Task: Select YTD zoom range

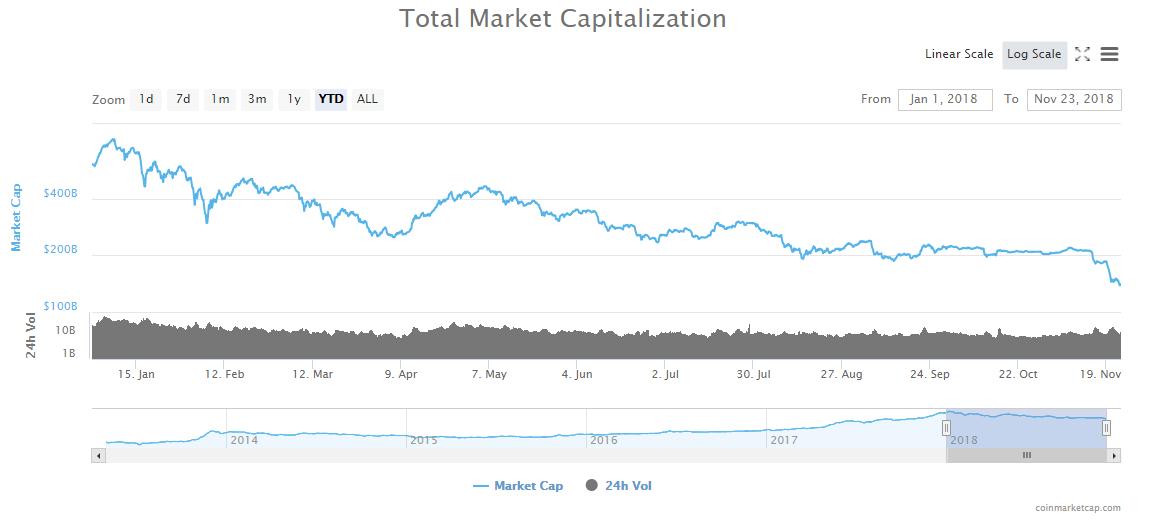Action: click(331, 99)
